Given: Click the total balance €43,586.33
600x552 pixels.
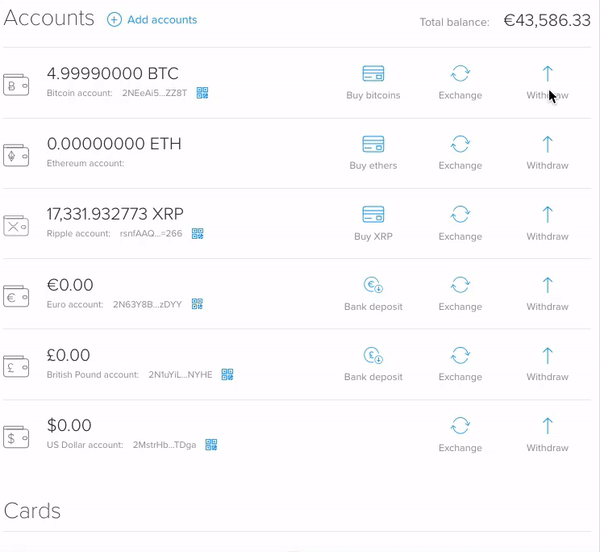Looking at the screenshot, I should [x=547, y=20].
